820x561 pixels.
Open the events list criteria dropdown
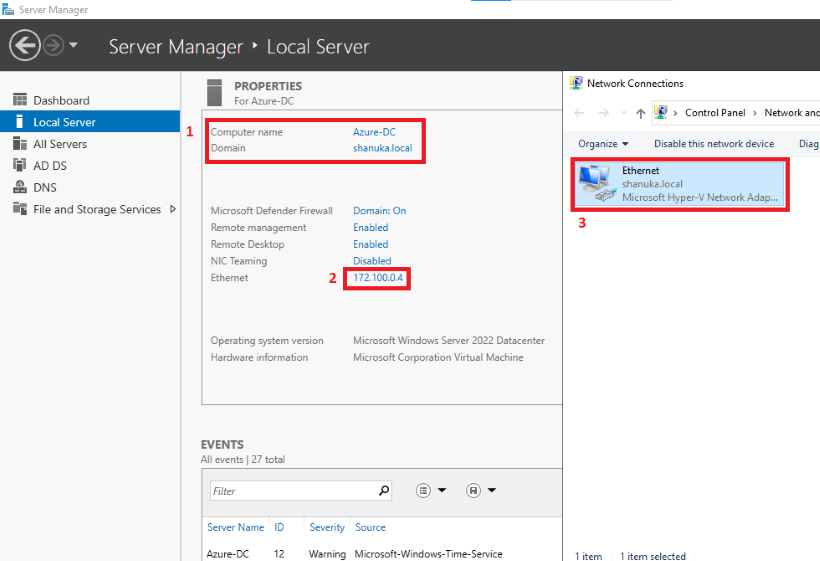click(431, 490)
